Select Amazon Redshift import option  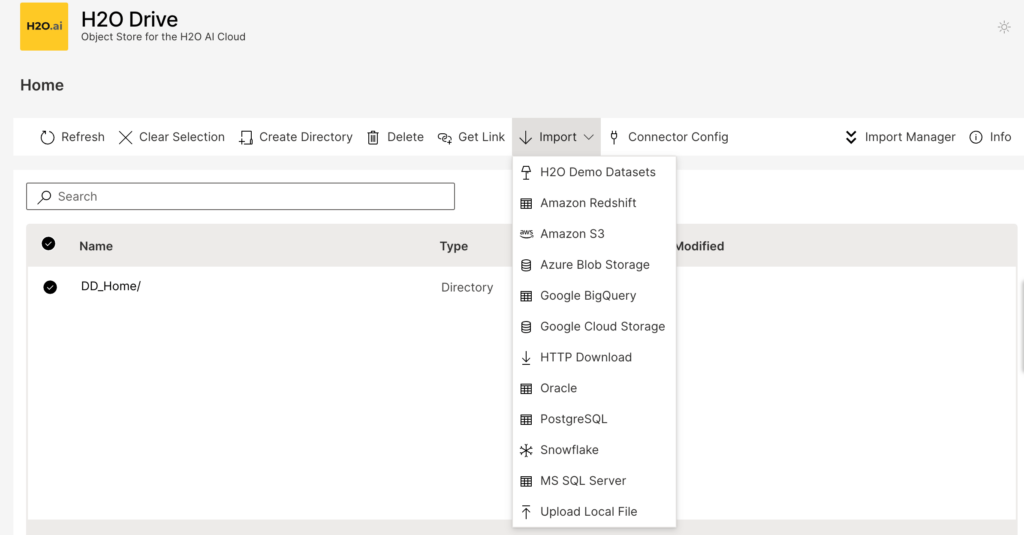tap(594, 203)
